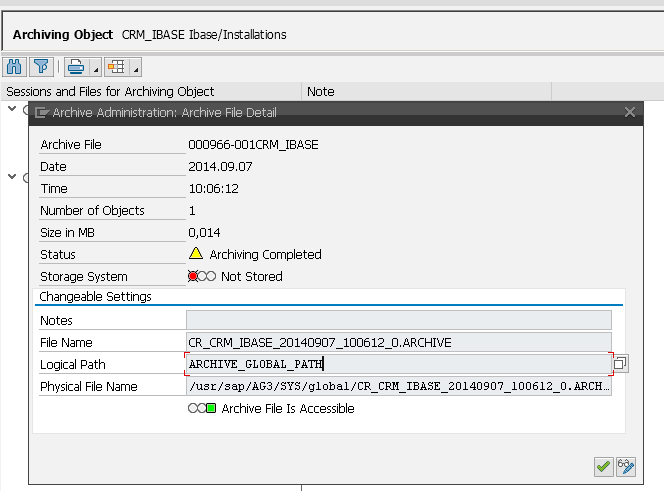
Task: Click the 'Archiving Completed' status text
Action: point(266,254)
